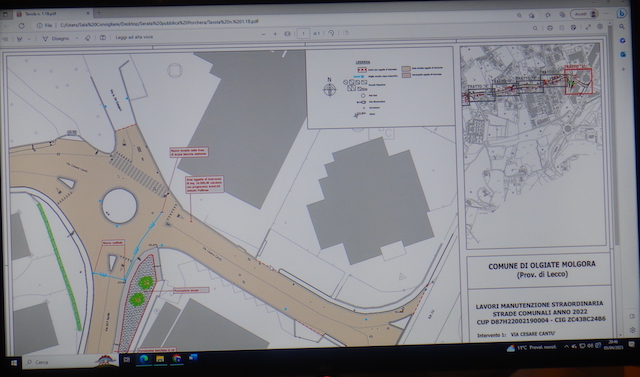Expand the highlighter options dropdown arrow
The width and height of the screenshot is (640, 377).
(29, 39)
